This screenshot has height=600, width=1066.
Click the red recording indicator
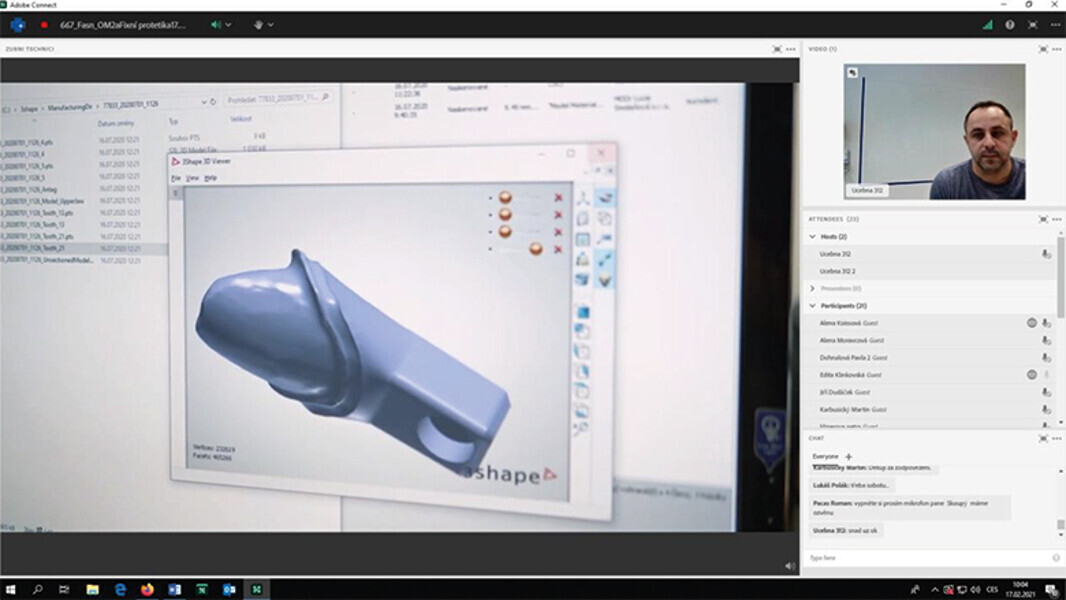(44, 24)
